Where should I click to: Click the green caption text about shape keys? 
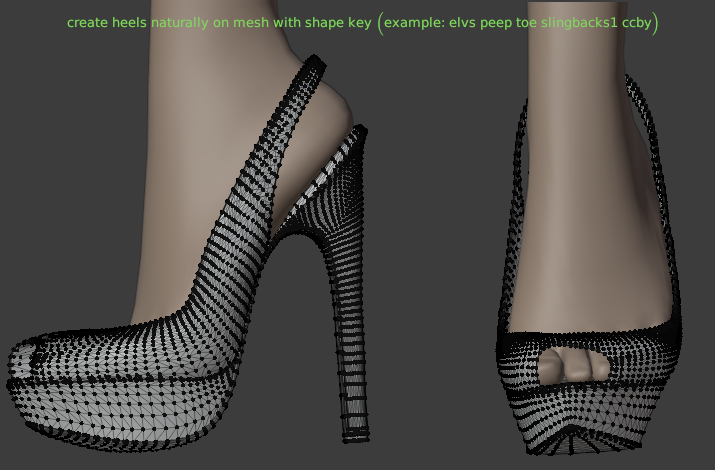pyautogui.click(x=363, y=23)
